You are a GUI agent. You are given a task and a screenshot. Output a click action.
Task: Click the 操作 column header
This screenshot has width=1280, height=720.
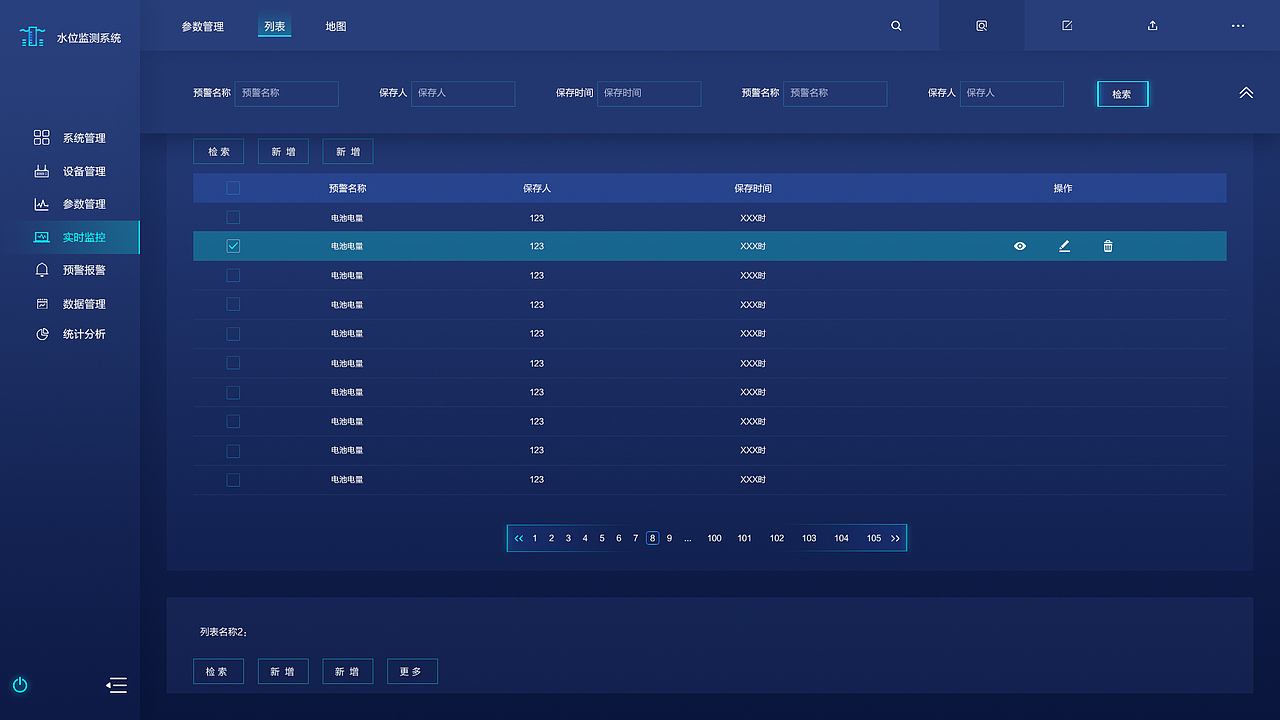1063,188
